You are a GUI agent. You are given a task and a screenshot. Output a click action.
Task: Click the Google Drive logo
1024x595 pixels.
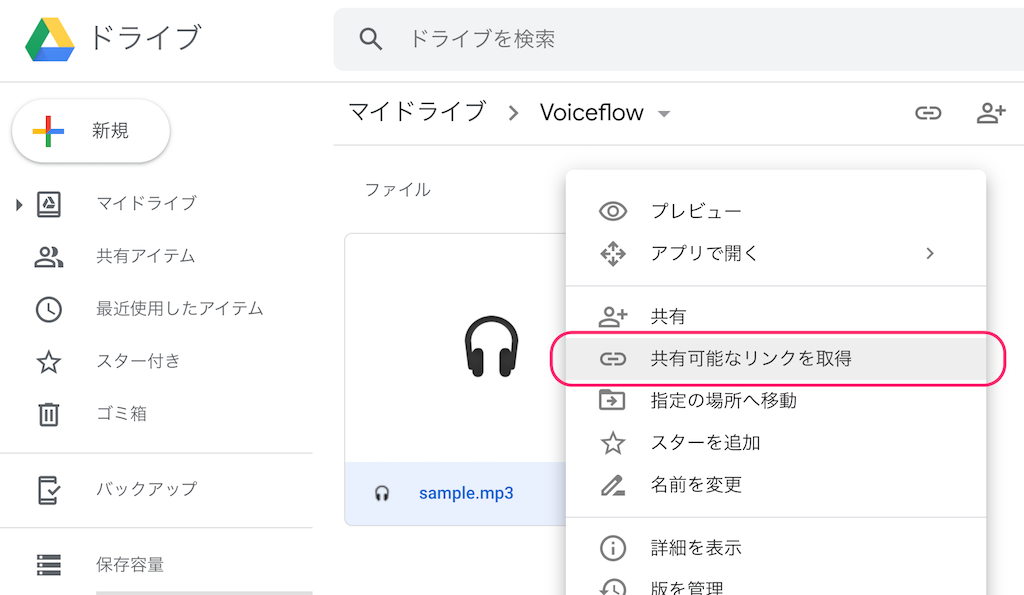[x=50, y=39]
